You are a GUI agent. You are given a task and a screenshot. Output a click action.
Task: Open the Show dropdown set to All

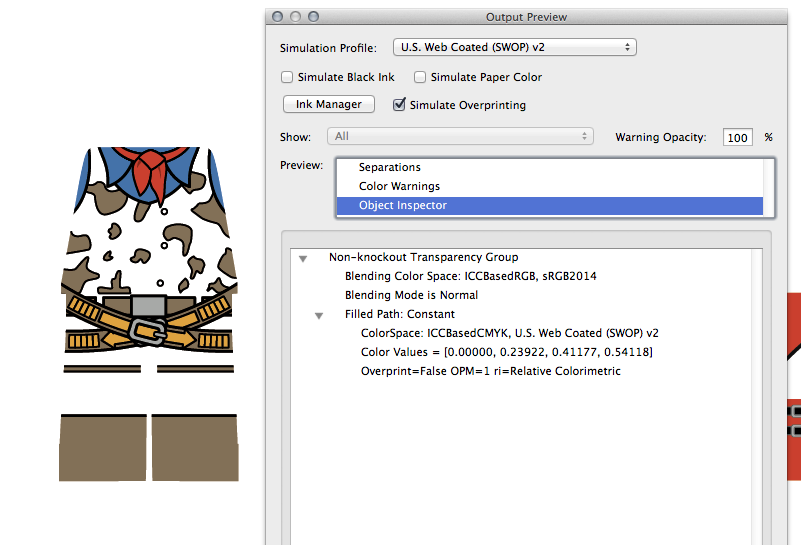pyautogui.click(x=461, y=137)
